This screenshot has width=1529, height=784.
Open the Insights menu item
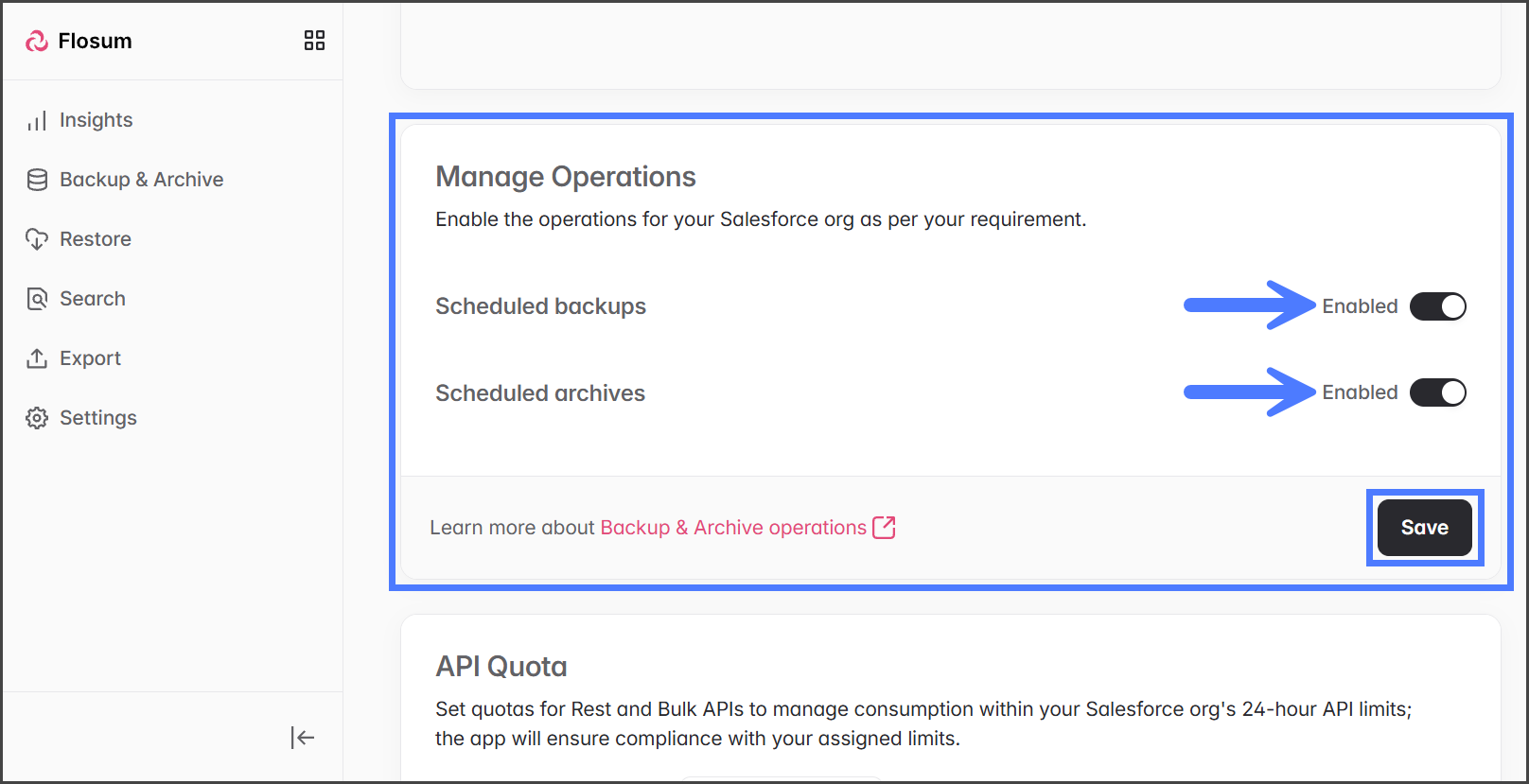96,120
